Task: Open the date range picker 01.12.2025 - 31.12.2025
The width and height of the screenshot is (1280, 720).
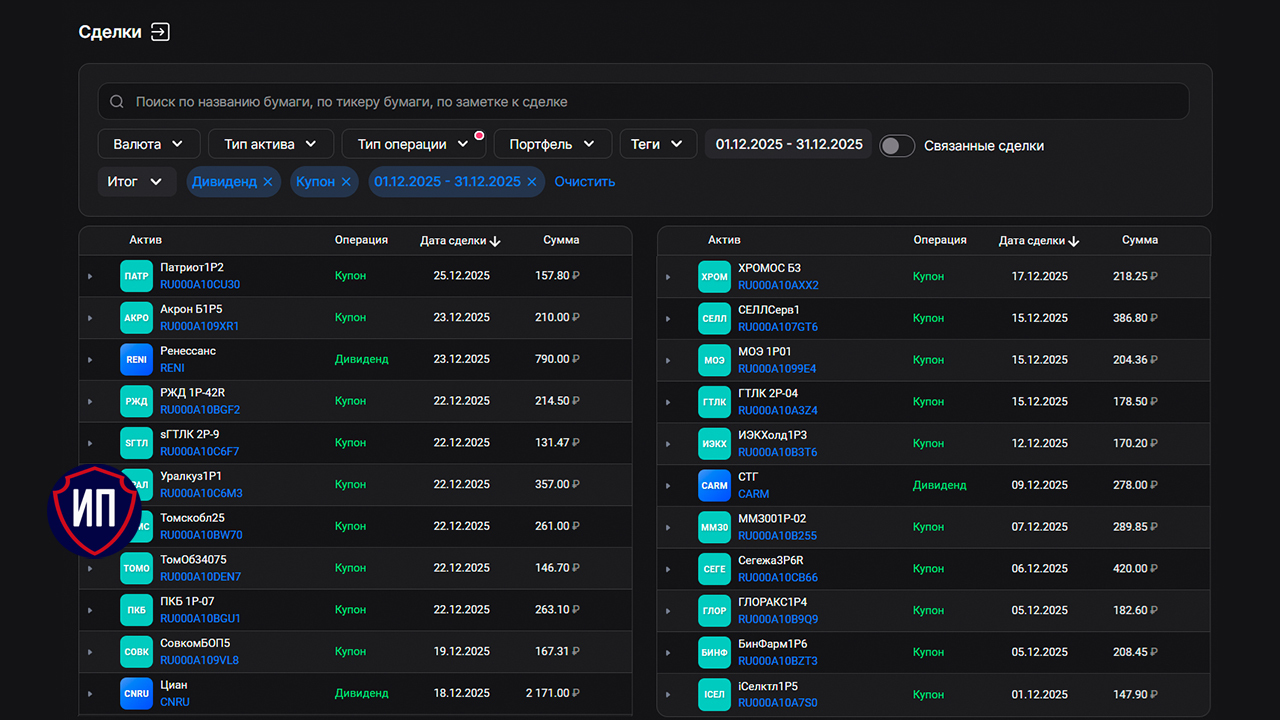Action: 788,144
